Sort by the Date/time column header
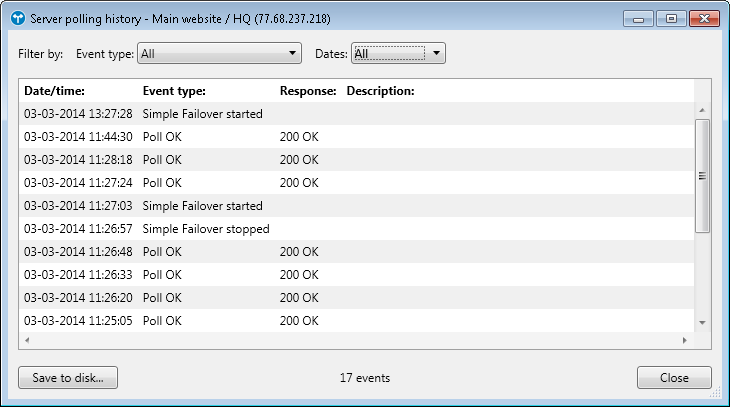Image resolution: width=730 pixels, height=407 pixels. (54, 91)
